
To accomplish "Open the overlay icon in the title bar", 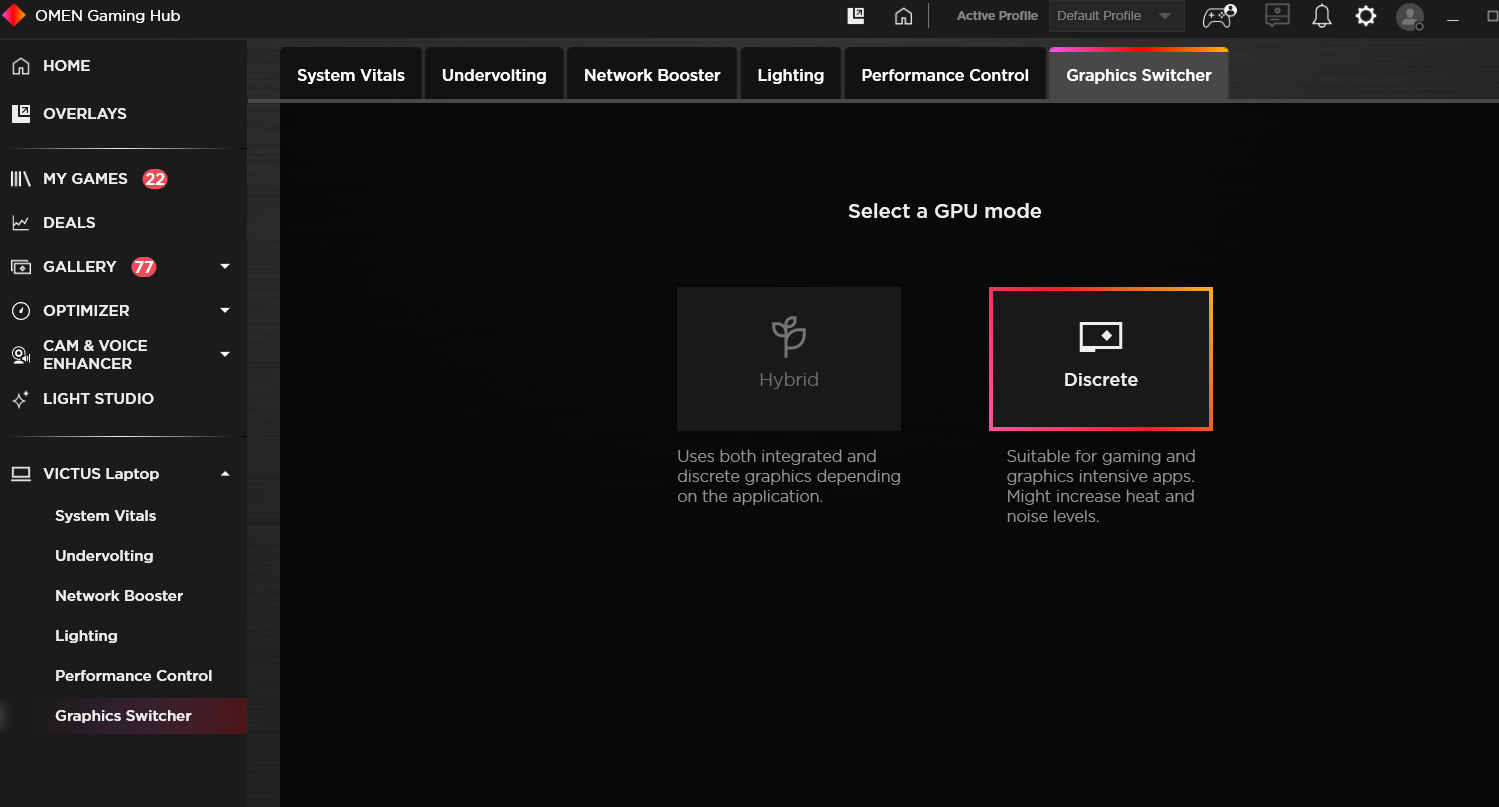I will click(856, 15).
